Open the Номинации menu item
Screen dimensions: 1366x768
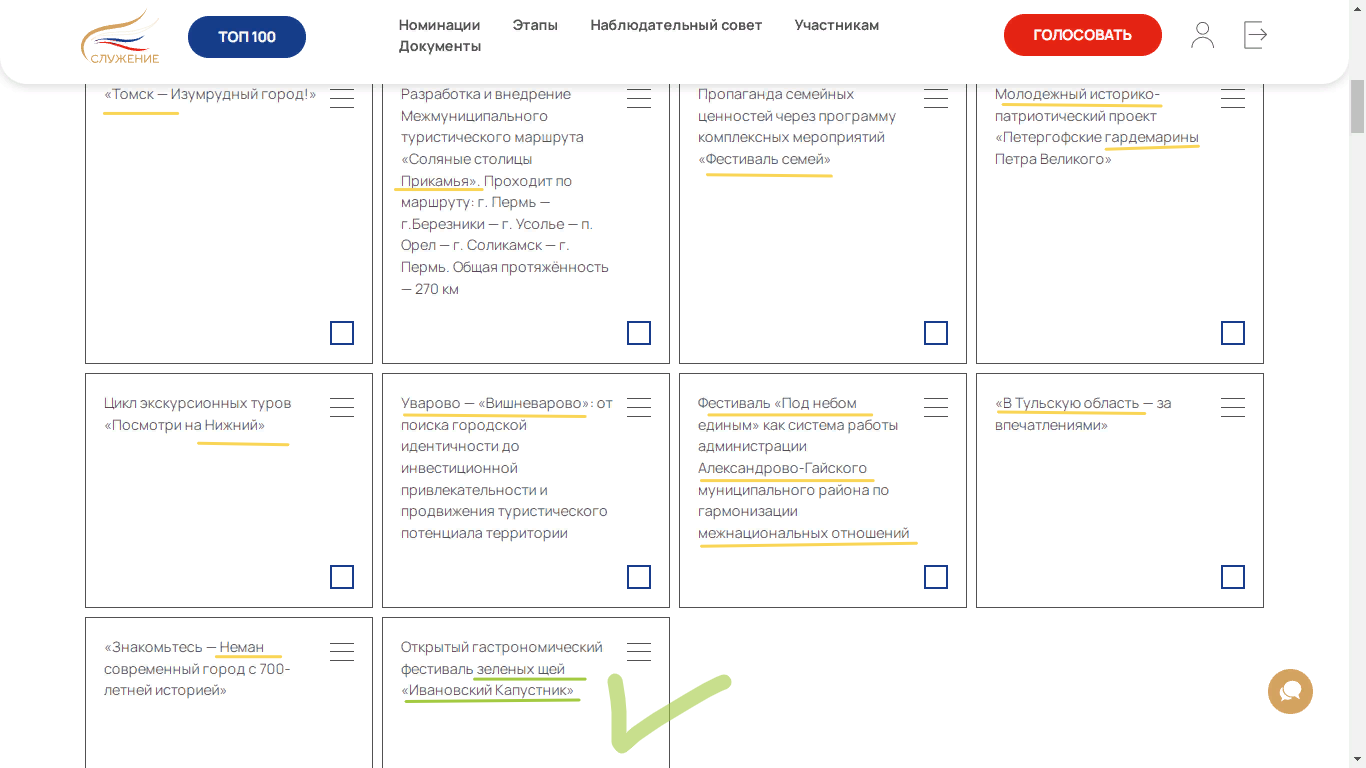pyautogui.click(x=440, y=24)
